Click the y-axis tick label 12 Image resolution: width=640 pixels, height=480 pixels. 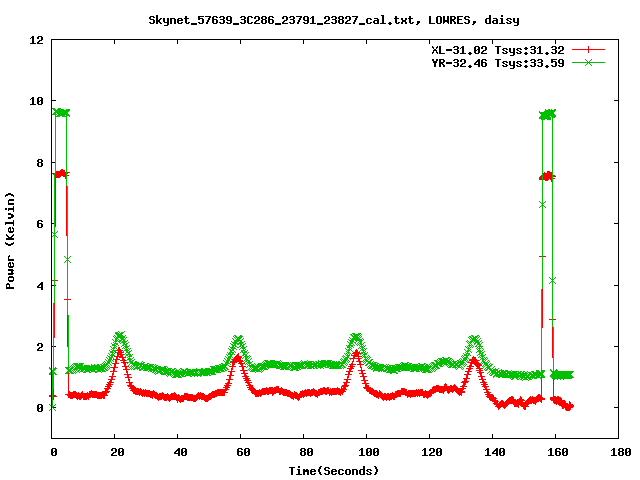(36, 40)
